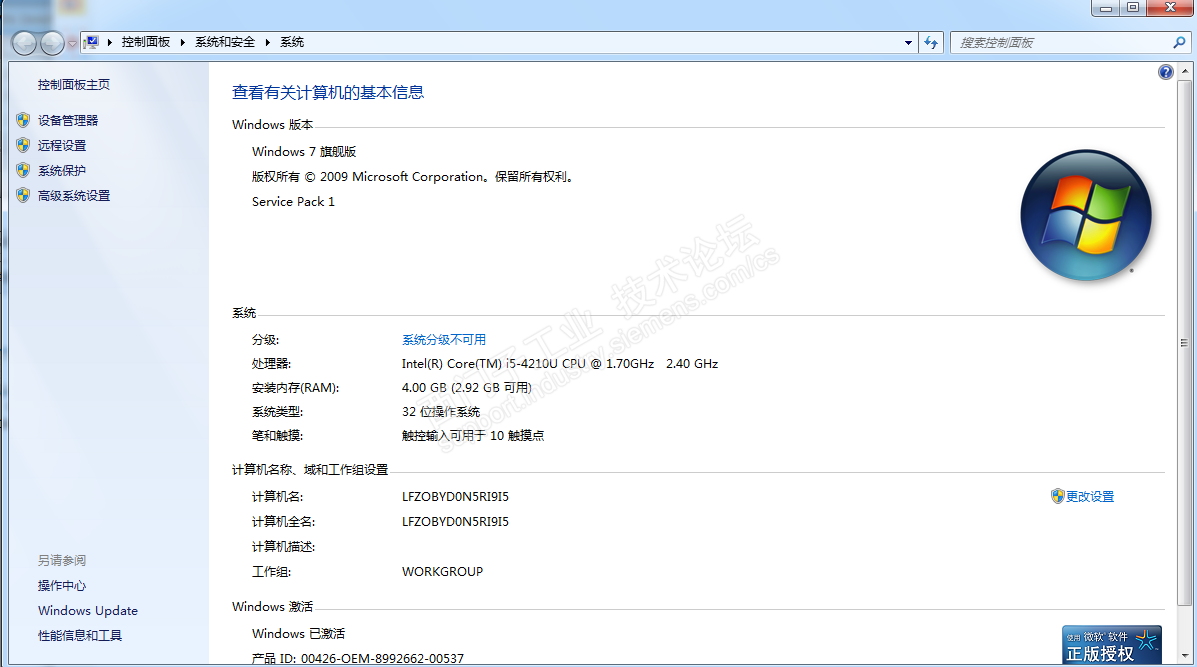This screenshot has height=667, width=1197.
Task: Click the 触控输入可用于 10 触摸点 text
Action: [x=473, y=436]
